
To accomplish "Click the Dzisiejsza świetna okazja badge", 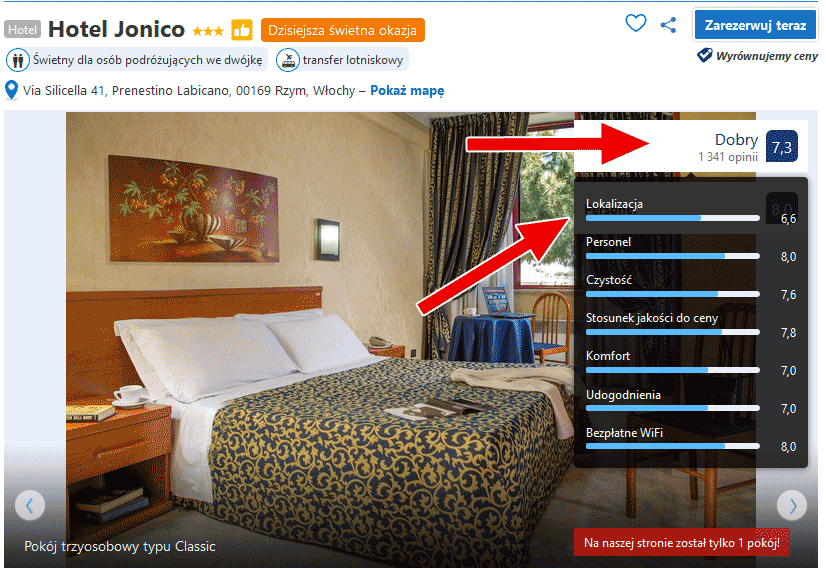I will coord(342,31).
